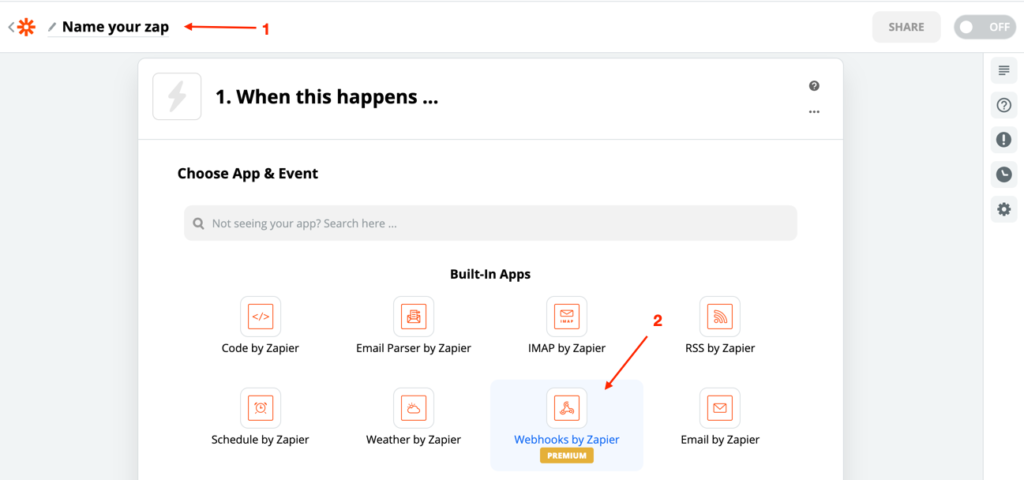
Task: Click the 'Email by Zapier' label
Action: [720, 440]
